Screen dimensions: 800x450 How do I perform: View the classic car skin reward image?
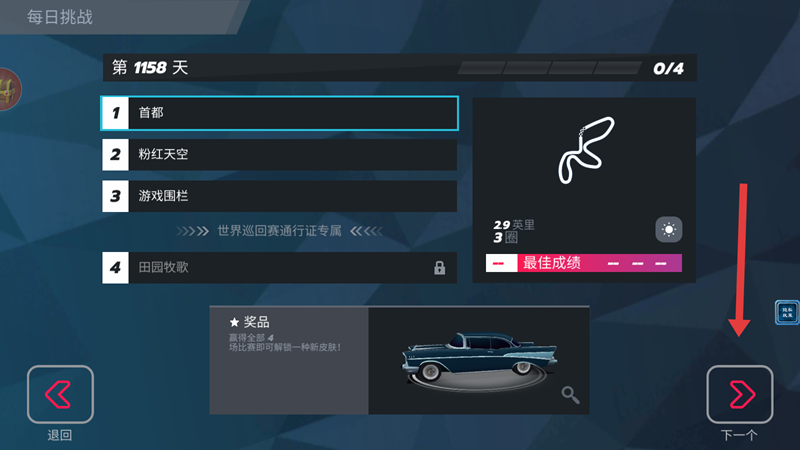pyautogui.click(x=479, y=361)
